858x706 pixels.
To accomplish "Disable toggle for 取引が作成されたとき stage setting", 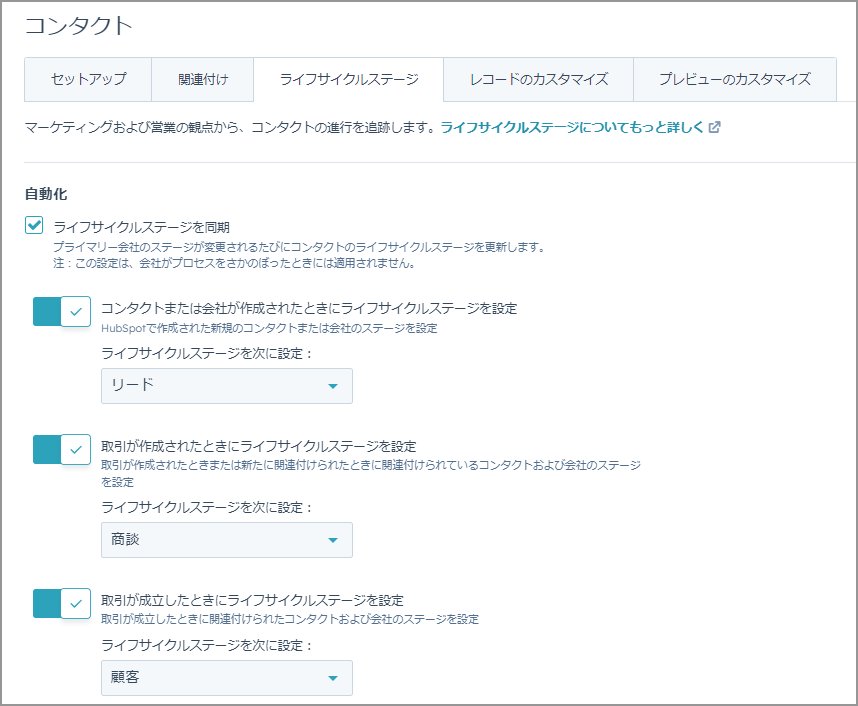I will [x=62, y=449].
